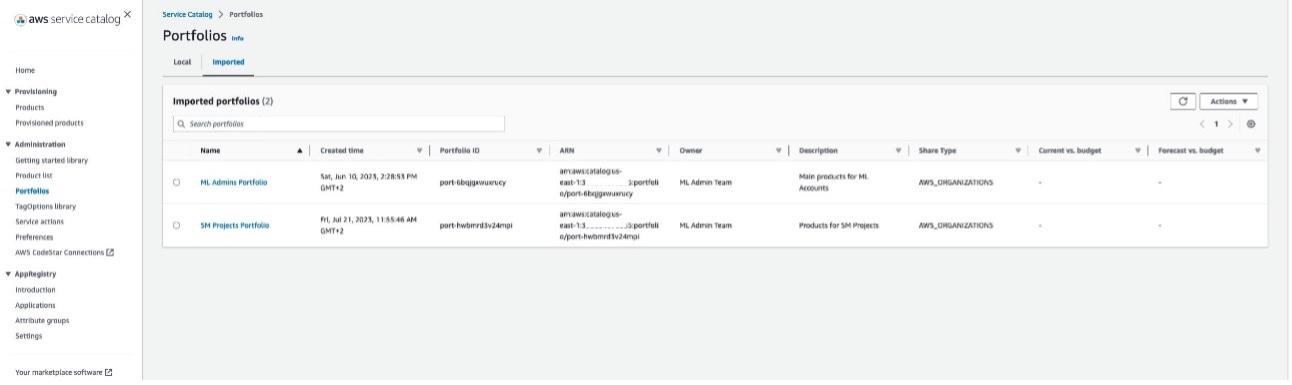Screen dimensions: 1292x385
Task: Open the Actions dropdown menu
Action: (x=1228, y=101)
